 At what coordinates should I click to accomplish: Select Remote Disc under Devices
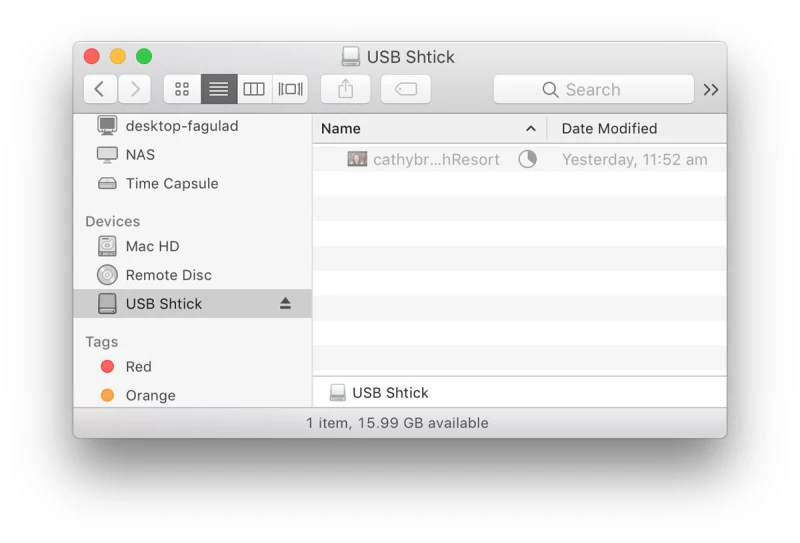(168, 275)
